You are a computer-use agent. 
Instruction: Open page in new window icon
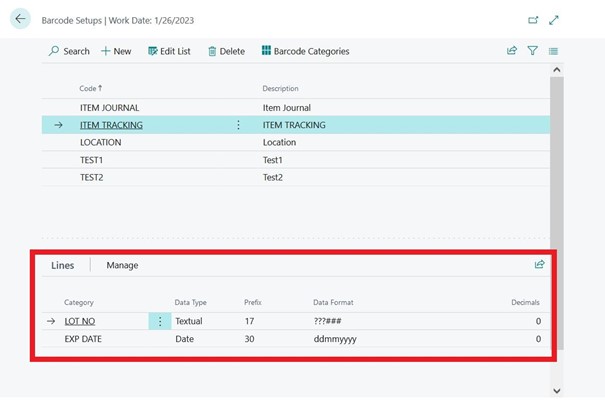[532, 20]
